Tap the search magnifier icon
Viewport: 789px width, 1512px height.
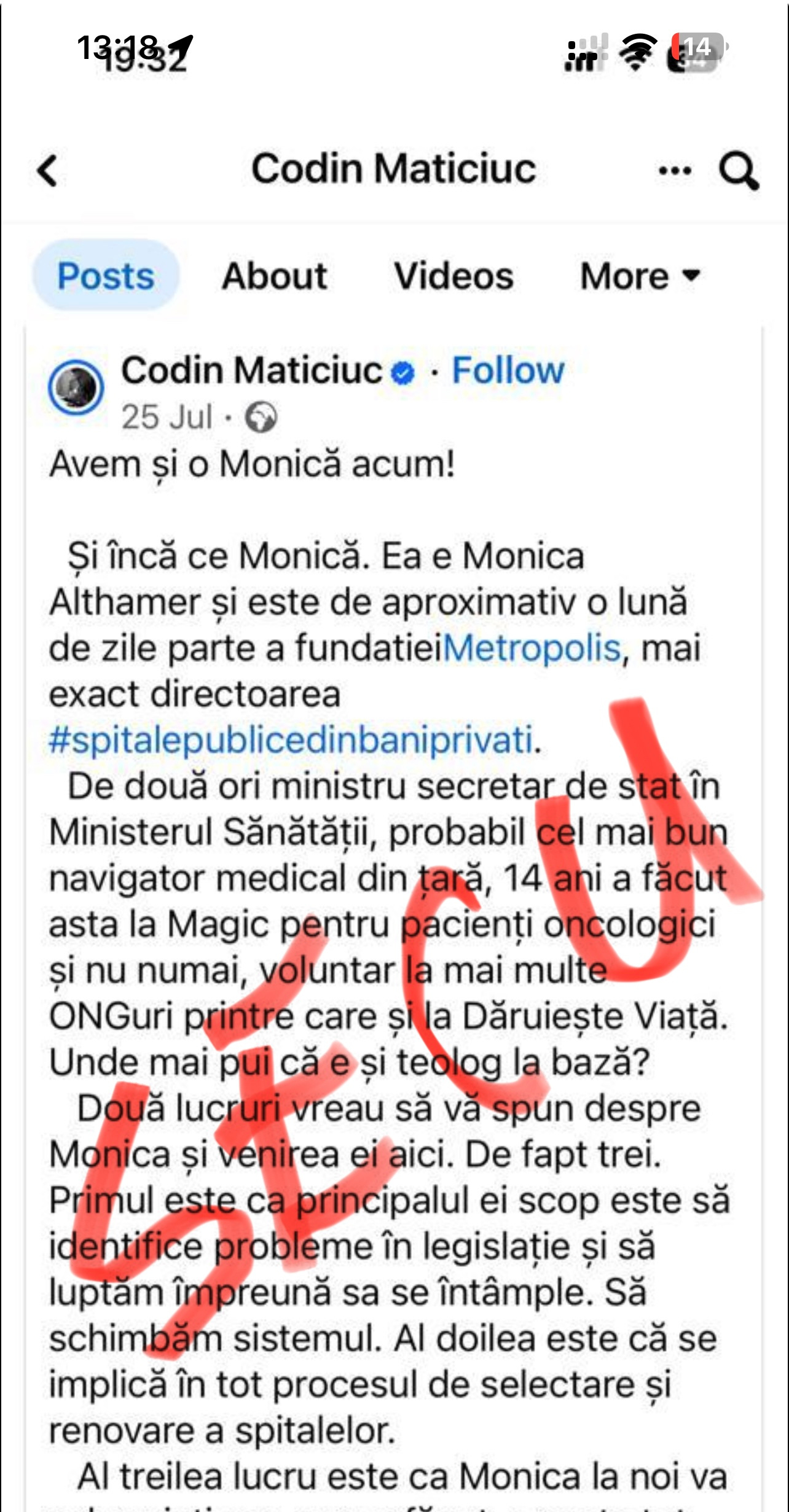click(x=739, y=171)
